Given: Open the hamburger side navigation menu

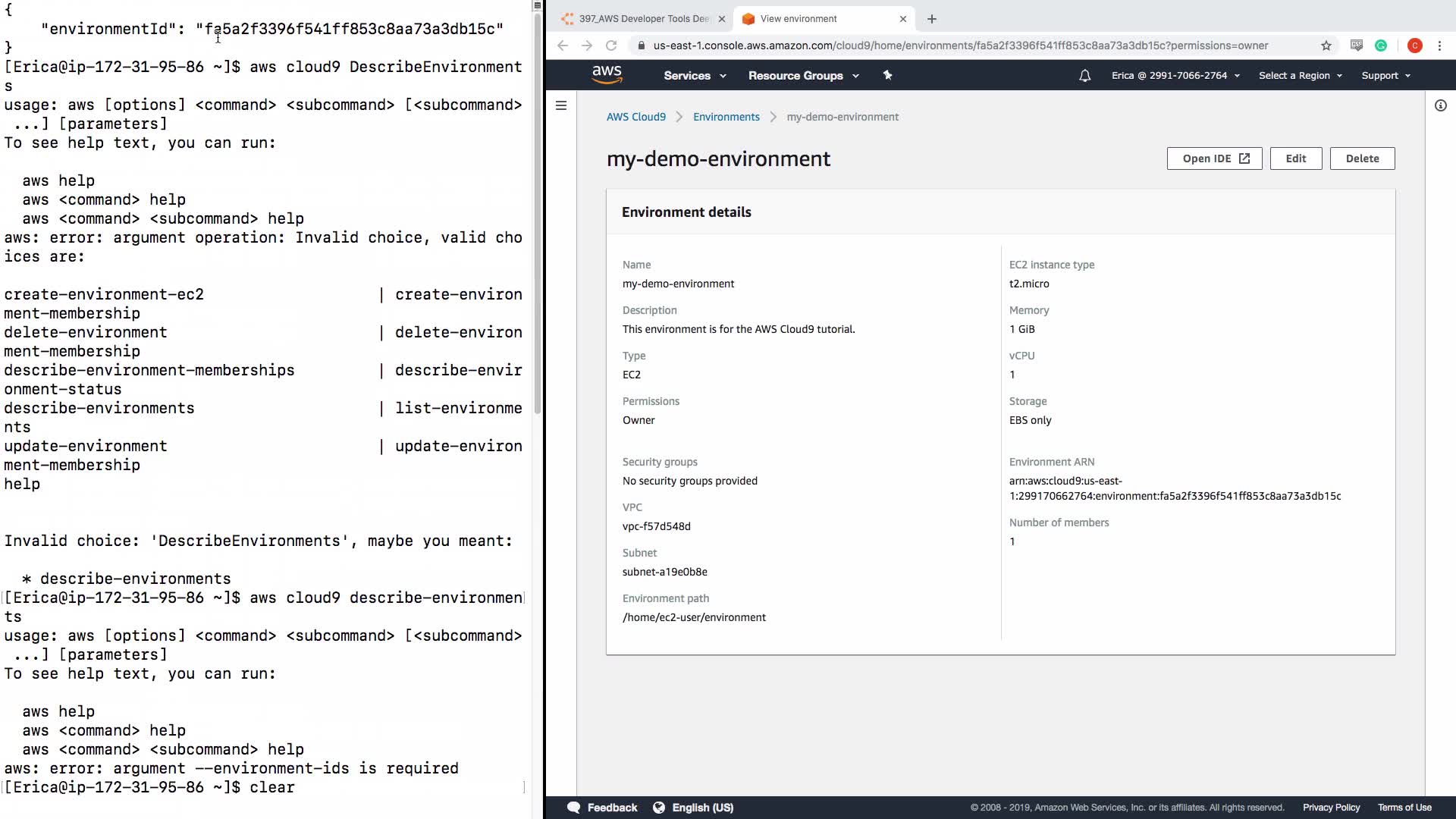Looking at the screenshot, I should [x=561, y=105].
